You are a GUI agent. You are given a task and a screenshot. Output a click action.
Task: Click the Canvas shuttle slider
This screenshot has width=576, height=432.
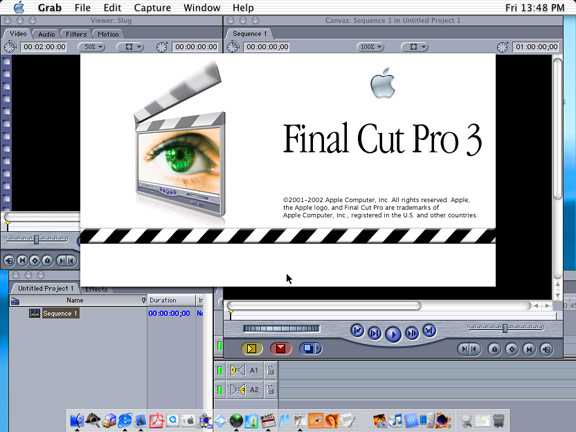pyautogui.click(x=281, y=328)
